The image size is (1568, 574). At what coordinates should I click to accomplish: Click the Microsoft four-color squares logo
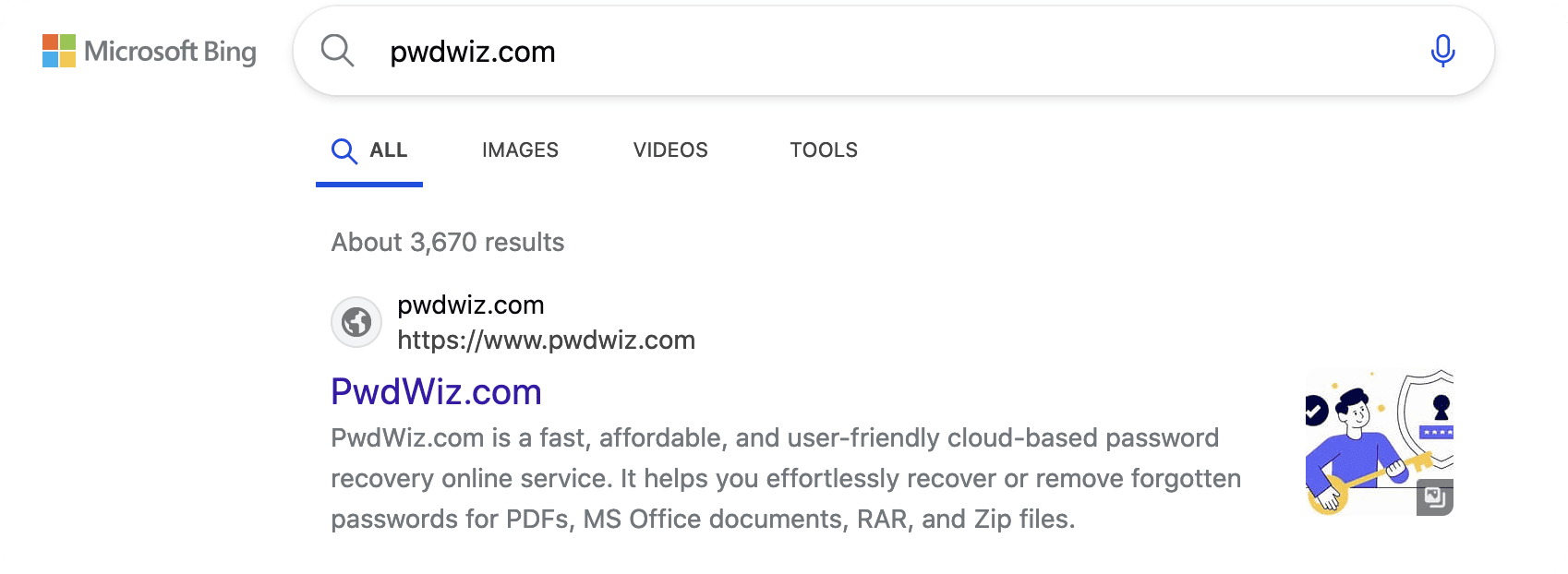[59, 52]
